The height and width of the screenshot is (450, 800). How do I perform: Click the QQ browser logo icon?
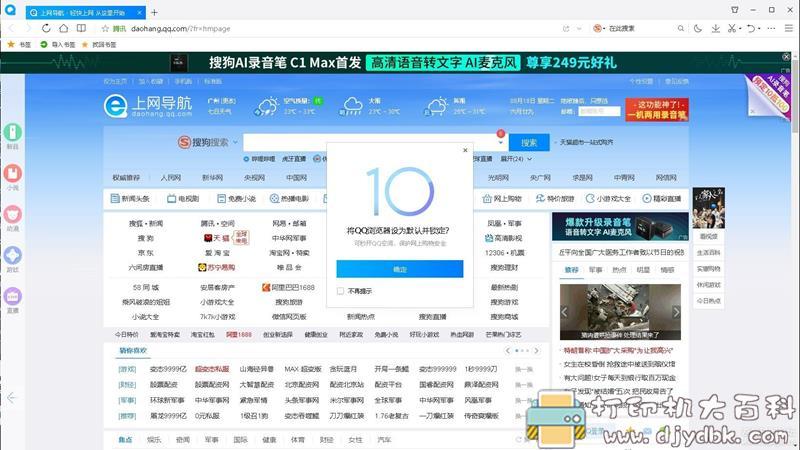pyautogui.click(x=10, y=10)
